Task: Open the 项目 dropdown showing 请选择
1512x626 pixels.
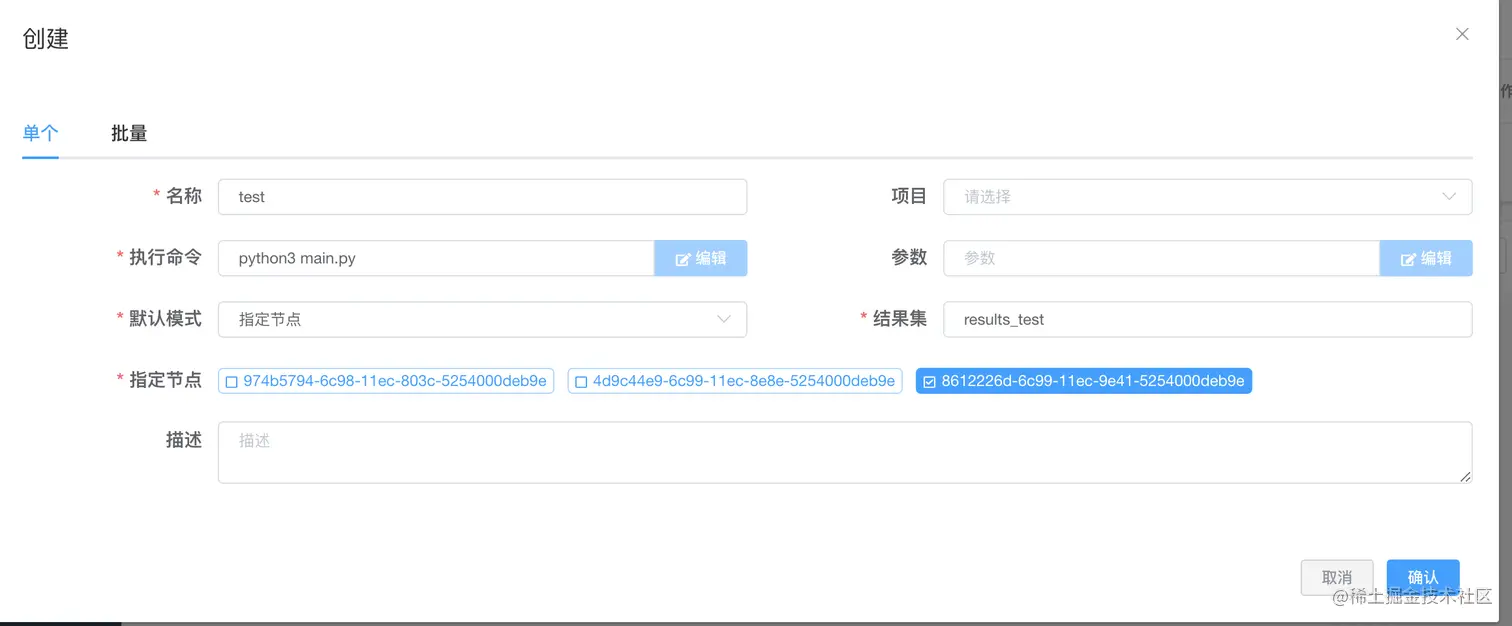Action: (x=1208, y=197)
